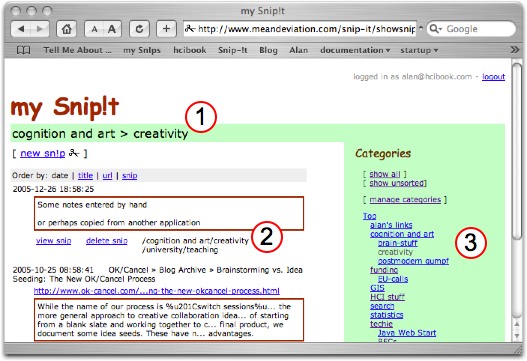Viewport: 527px width, 361px height.
Task: Open the Google search magnifier menu
Action: click(x=436, y=29)
